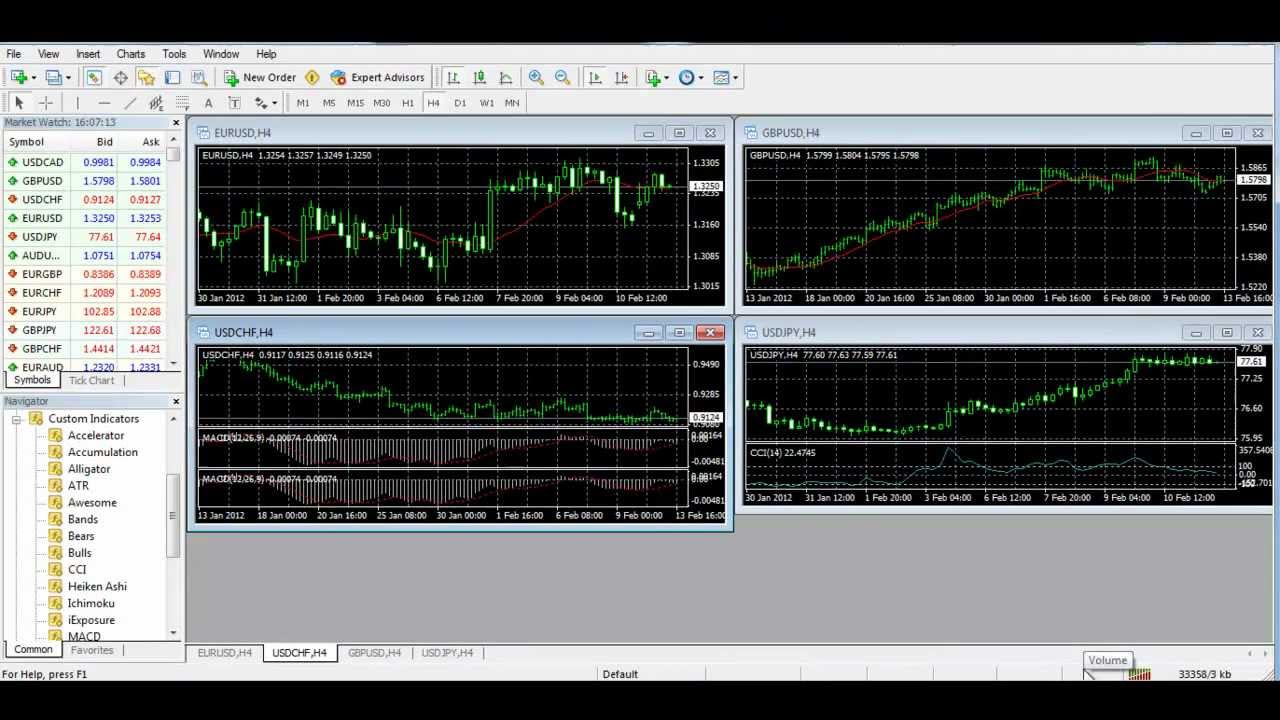Screen dimensions: 1280x720
Task: Click the Templates icon
Action: pos(720,77)
